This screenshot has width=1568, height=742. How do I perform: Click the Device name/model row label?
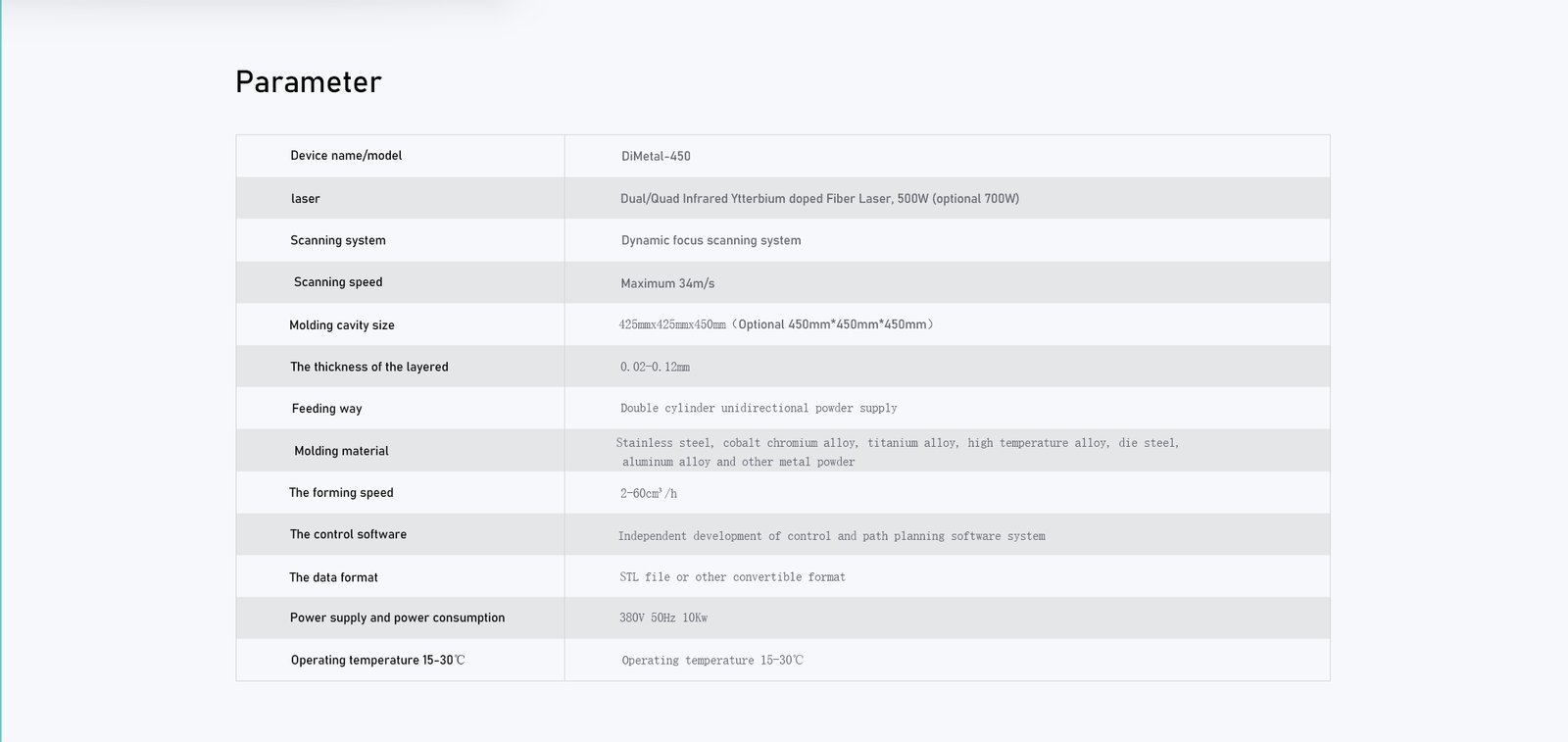(x=346, y=156)
